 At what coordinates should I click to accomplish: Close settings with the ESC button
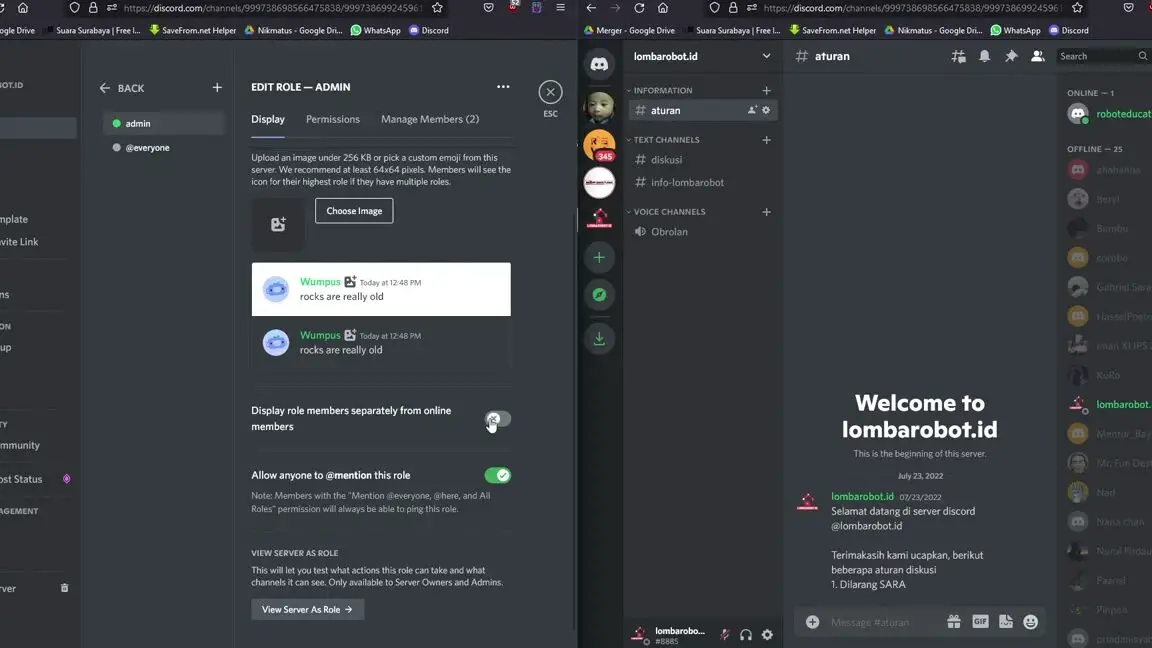click(550, 93)
